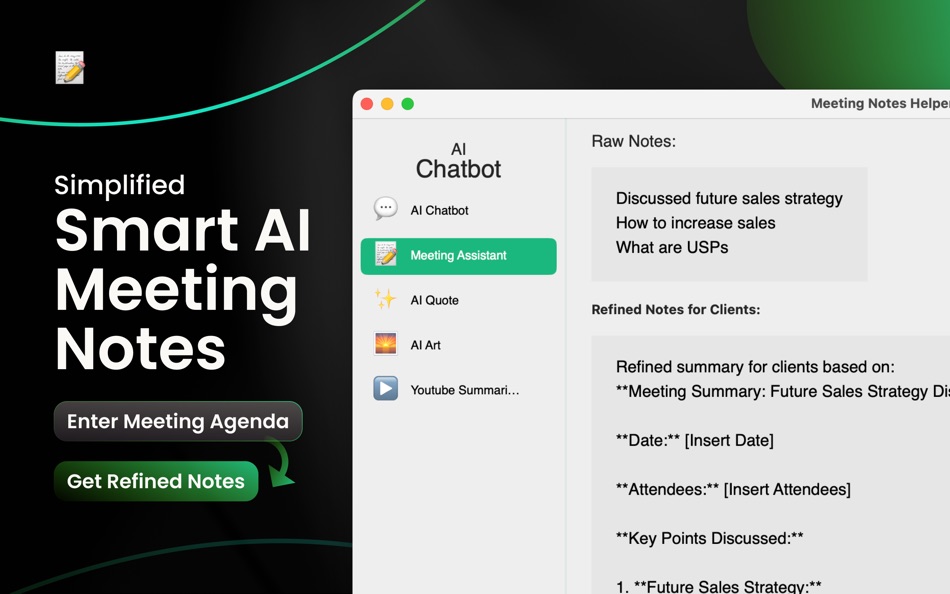The height and width of the screenshot is (594, 950).
Task: Minimize the window with the yellow button
Action: pos(387,104)
